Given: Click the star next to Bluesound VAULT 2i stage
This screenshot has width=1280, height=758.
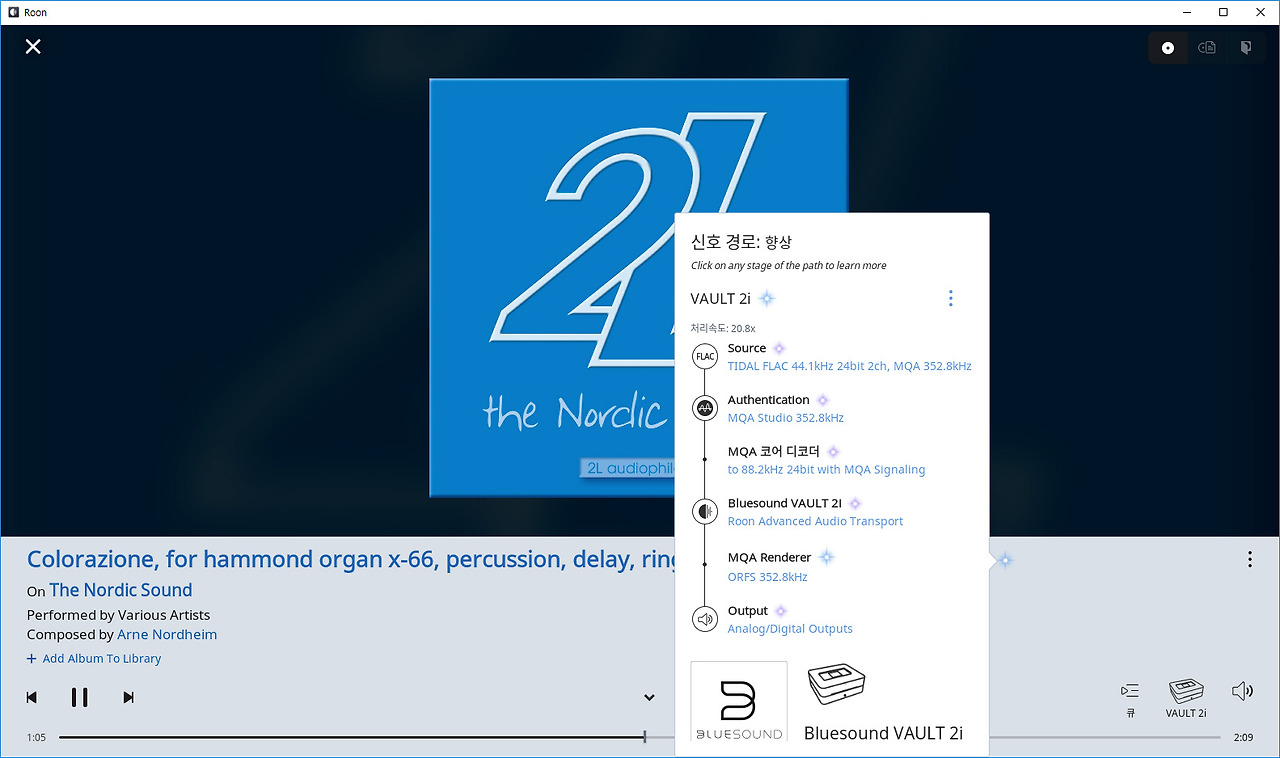Looking at the screenshot, I should [855, 504].
